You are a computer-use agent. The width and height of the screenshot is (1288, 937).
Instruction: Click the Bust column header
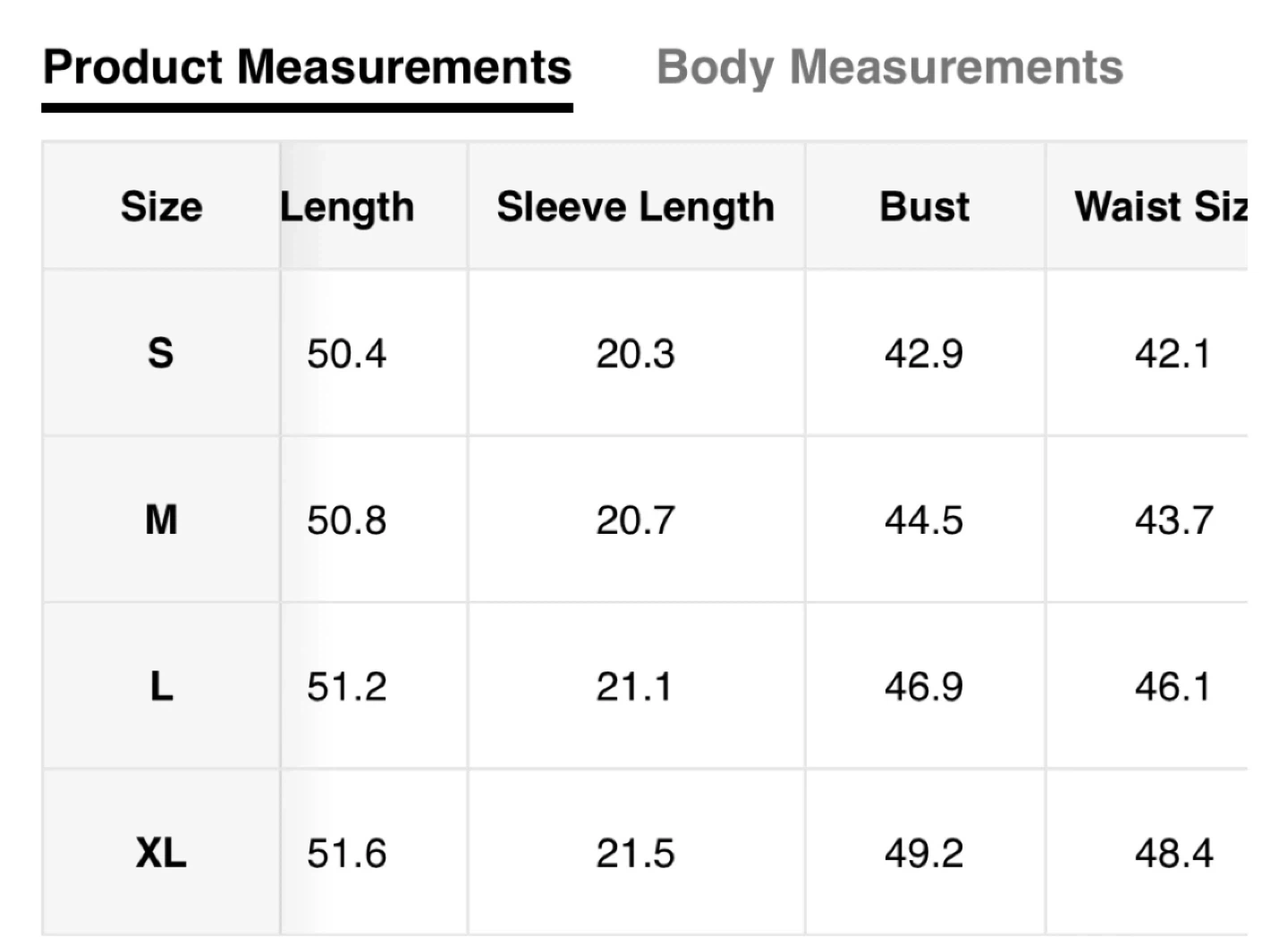coord(924,207)
